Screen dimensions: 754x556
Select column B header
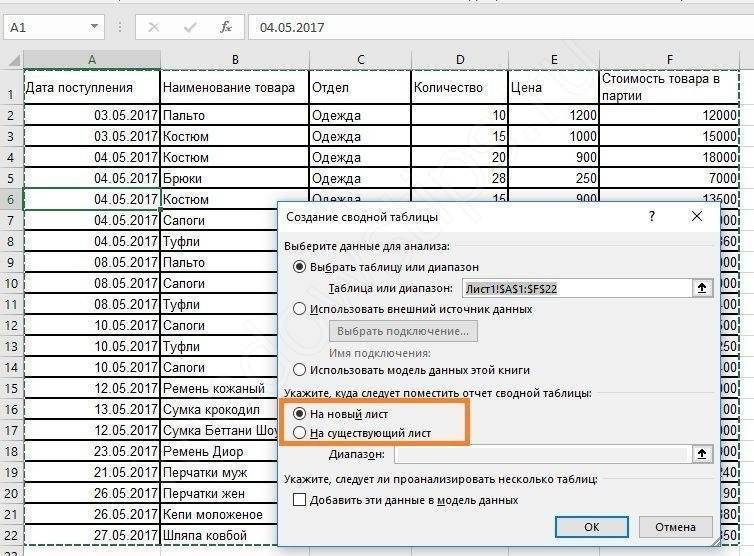point(234,60)
